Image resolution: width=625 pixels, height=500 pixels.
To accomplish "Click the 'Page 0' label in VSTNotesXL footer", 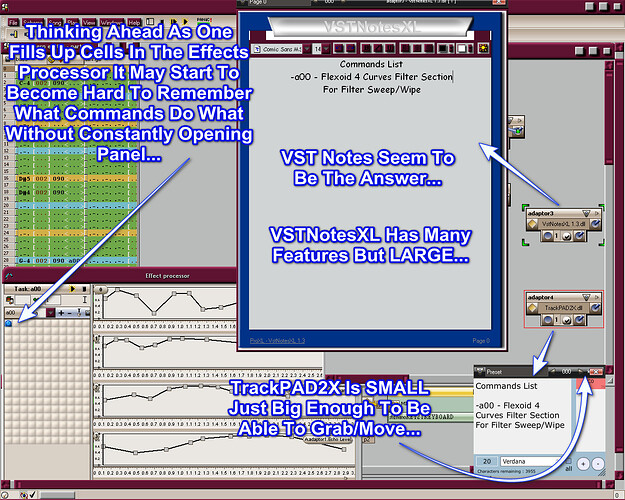I will point(481,341).
